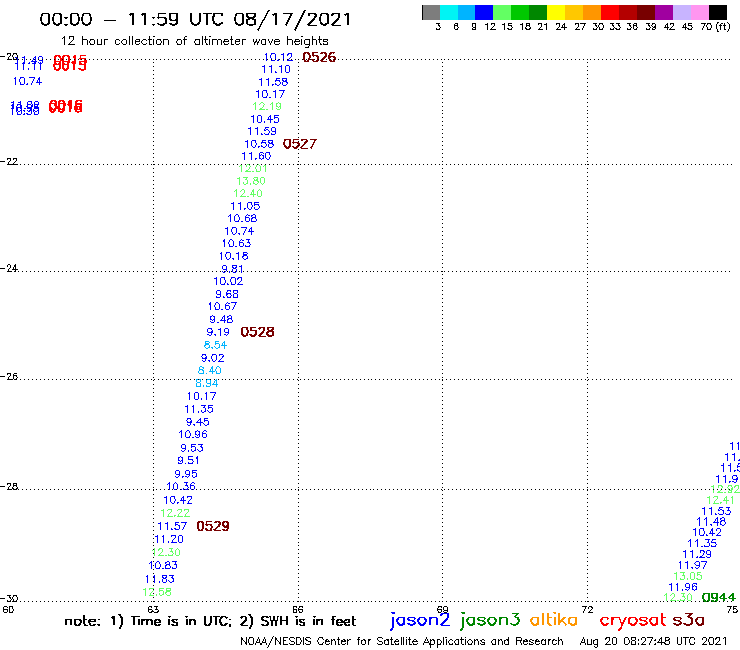
Task: Click the 8.94 wave height reading
Action: pos(207,383)
